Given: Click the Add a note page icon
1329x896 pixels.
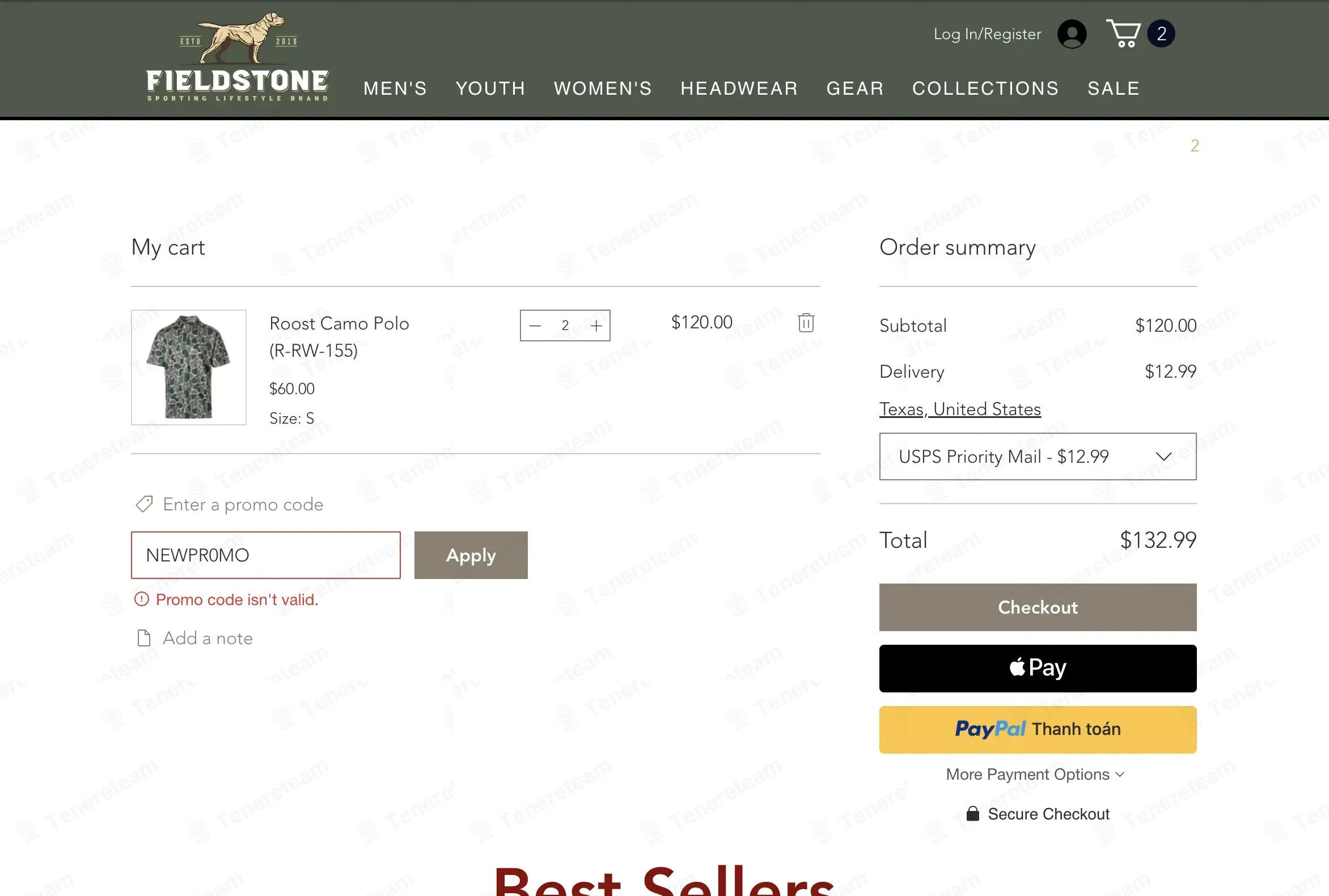Looking at the screenshot, I should [144, 638].
